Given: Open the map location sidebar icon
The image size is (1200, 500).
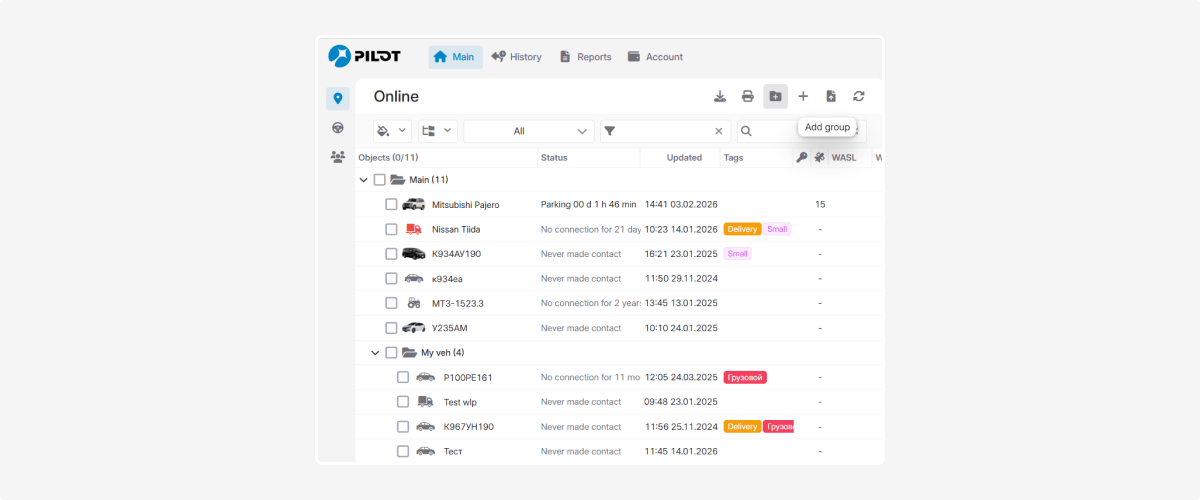Looking at the screenshot, I should click(338, 98).
